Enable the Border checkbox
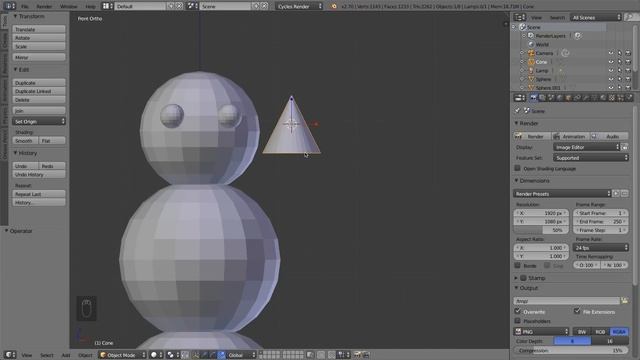The width and height of the screenshot is (640, 360). click(518, 265)
